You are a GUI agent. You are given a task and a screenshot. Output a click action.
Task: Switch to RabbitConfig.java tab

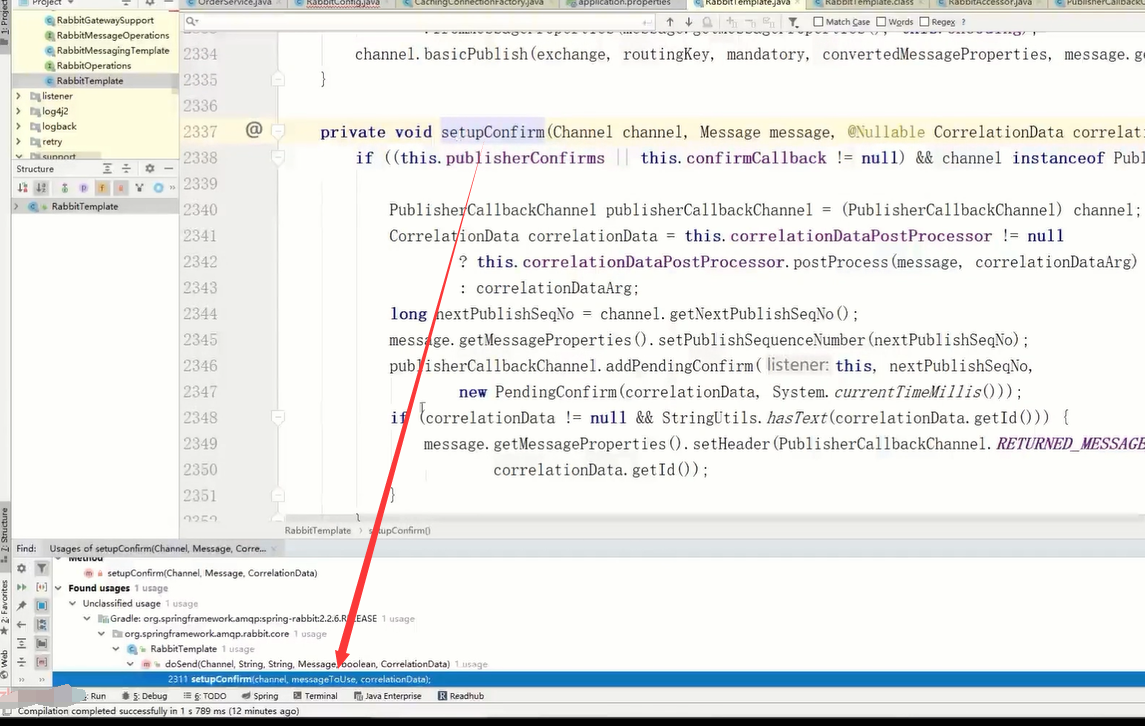pyautogui.click(x=342, y=4)
